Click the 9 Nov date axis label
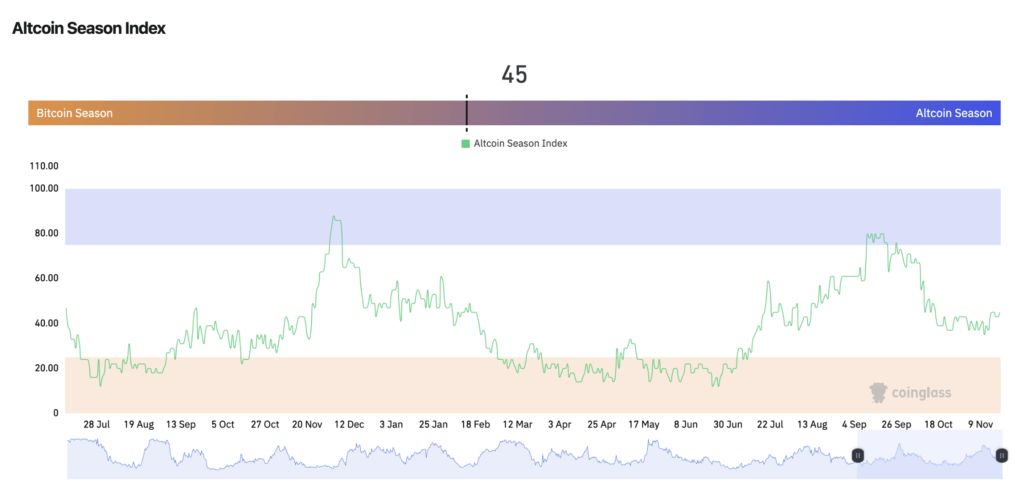The image size is (1024, 502). point(979,425)
